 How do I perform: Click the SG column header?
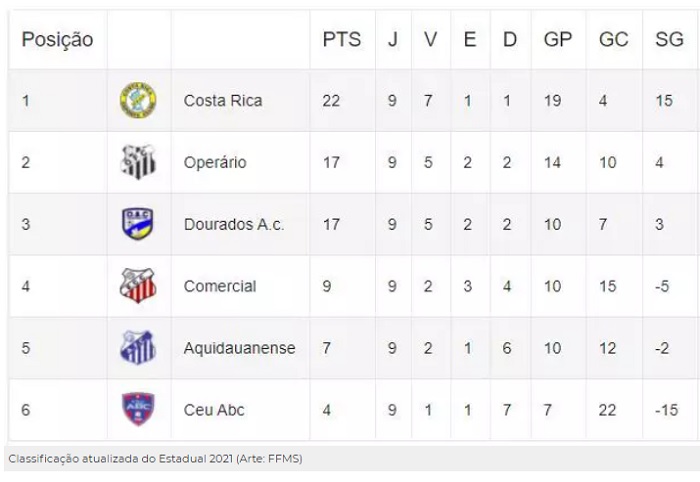[x=669, y=40]
